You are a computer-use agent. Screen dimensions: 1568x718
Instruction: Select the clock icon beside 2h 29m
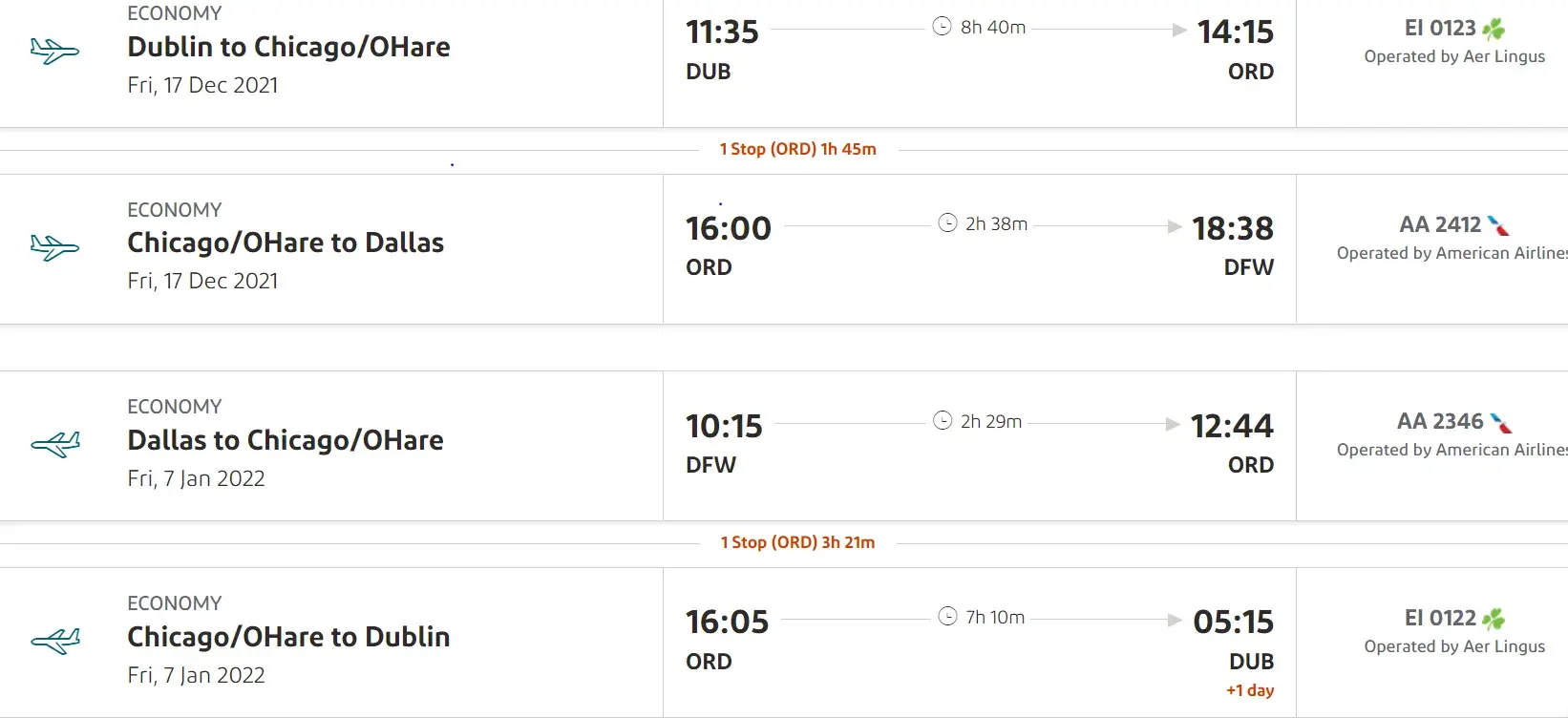943,421
